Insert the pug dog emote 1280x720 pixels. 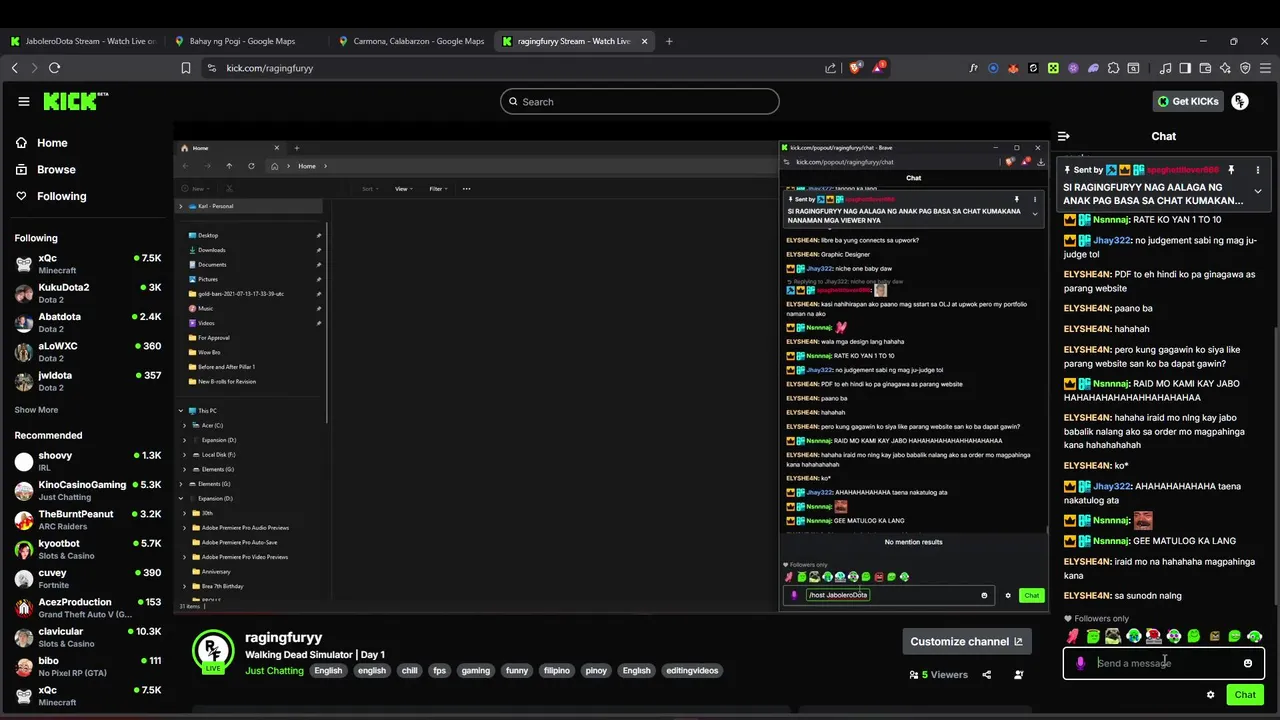1113,636
